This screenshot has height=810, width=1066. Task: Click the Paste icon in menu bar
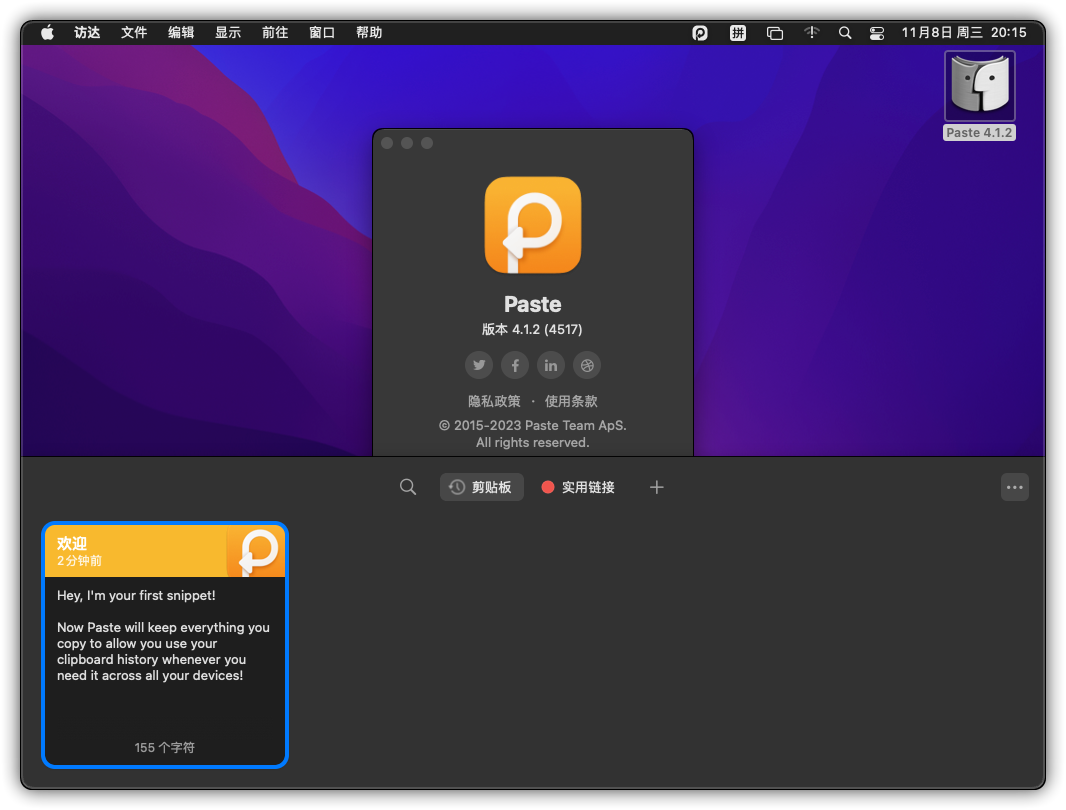tap(700, 33)
